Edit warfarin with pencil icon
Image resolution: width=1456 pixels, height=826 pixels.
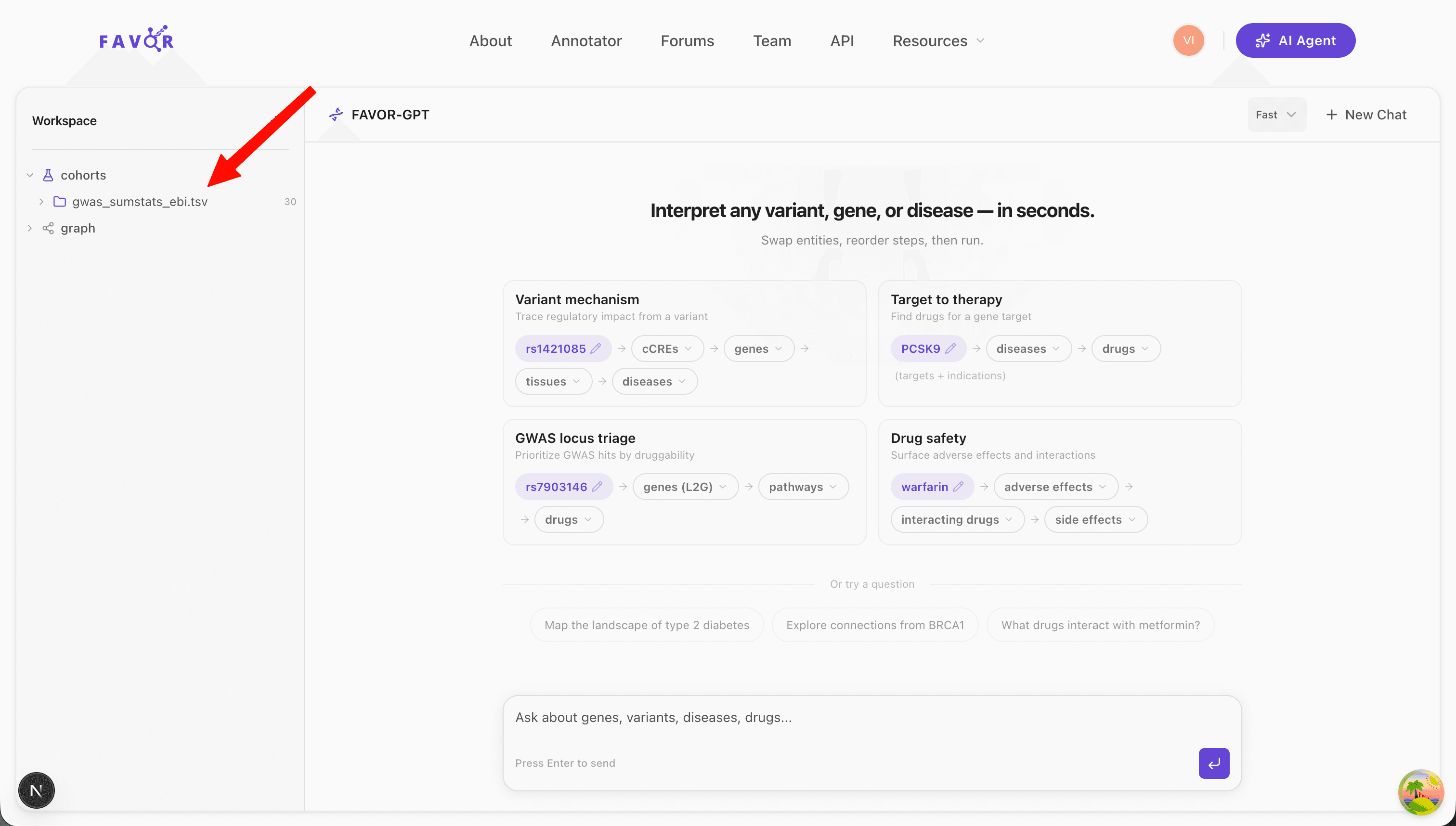[x=958, y=487]
